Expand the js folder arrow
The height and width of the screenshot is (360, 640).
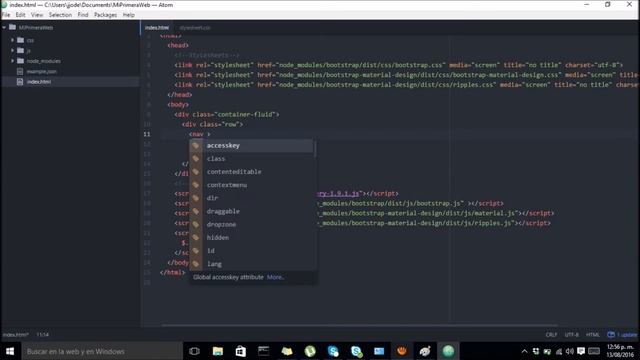(x=12, y=50)
